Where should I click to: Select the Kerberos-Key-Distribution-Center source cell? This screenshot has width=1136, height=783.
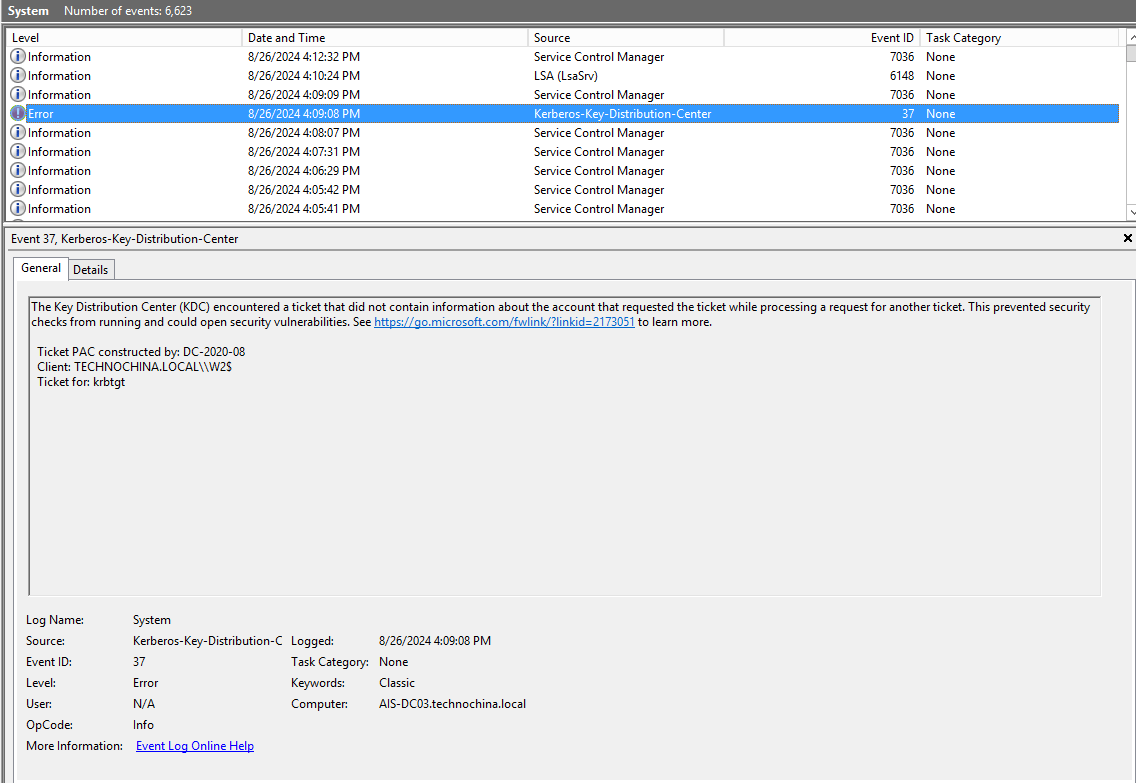tap(622, 114)
